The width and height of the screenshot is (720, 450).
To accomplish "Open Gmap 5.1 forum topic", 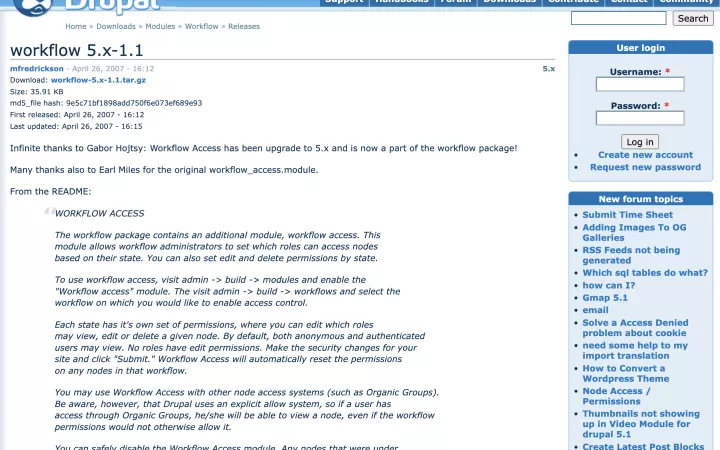I will (605, 298).
